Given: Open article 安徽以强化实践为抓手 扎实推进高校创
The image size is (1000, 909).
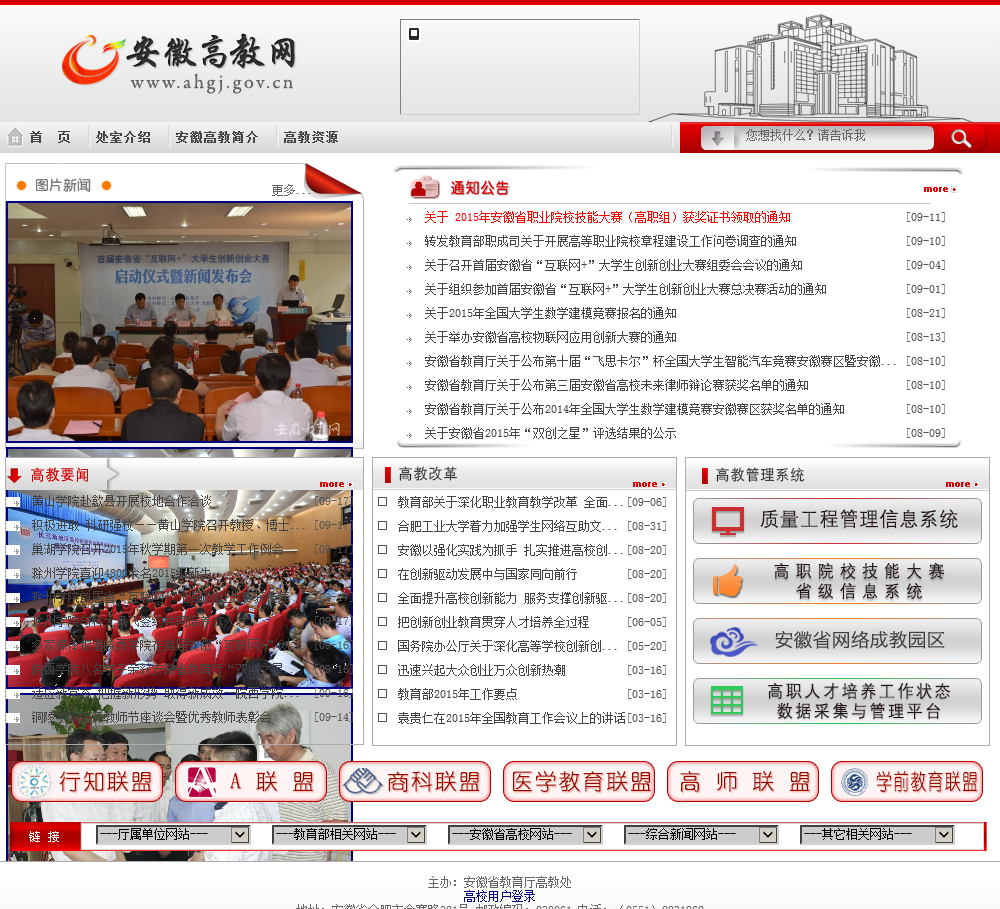Looking at the screenshot, I should (510, 550).
